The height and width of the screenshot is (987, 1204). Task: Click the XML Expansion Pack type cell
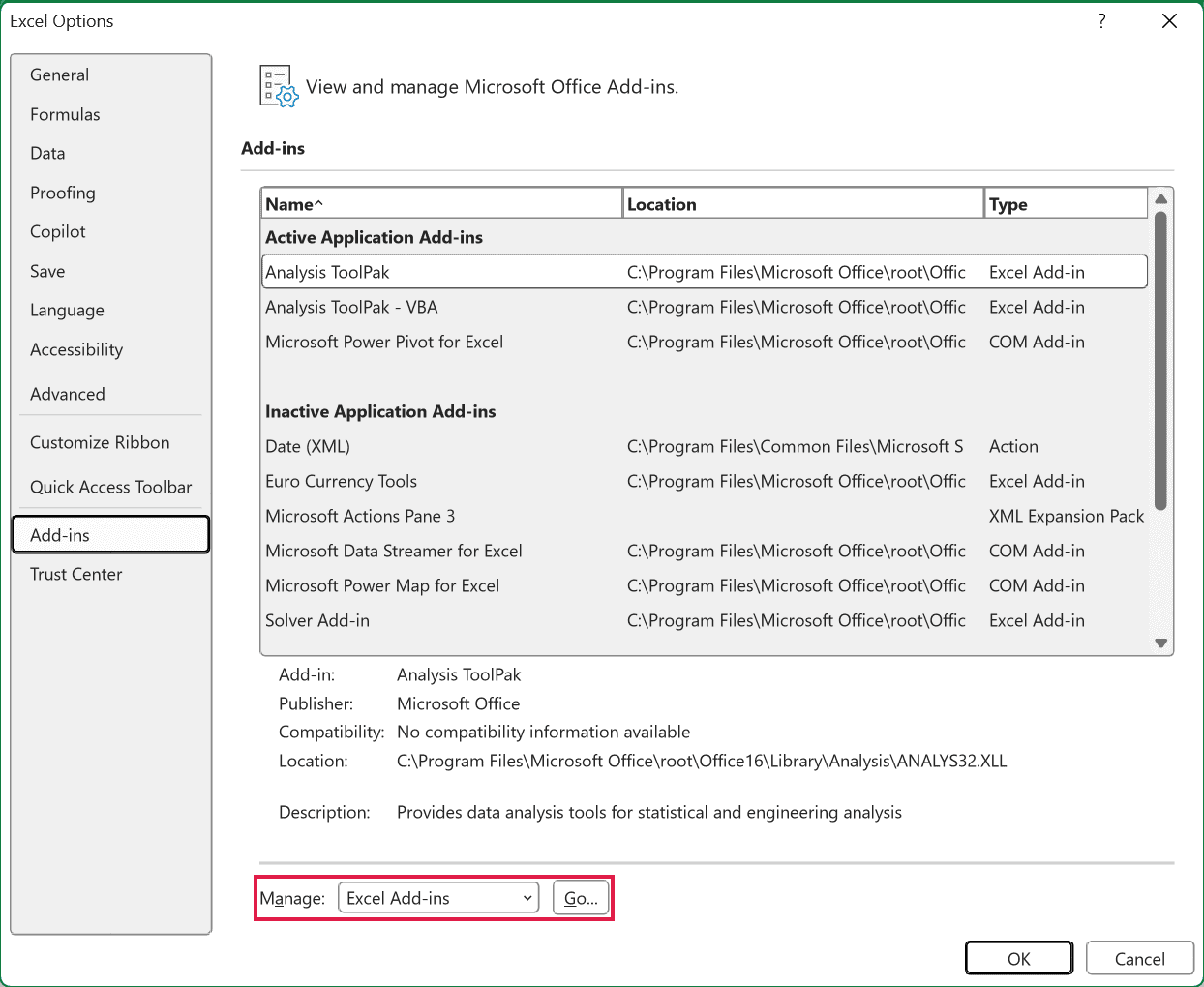1067,516
